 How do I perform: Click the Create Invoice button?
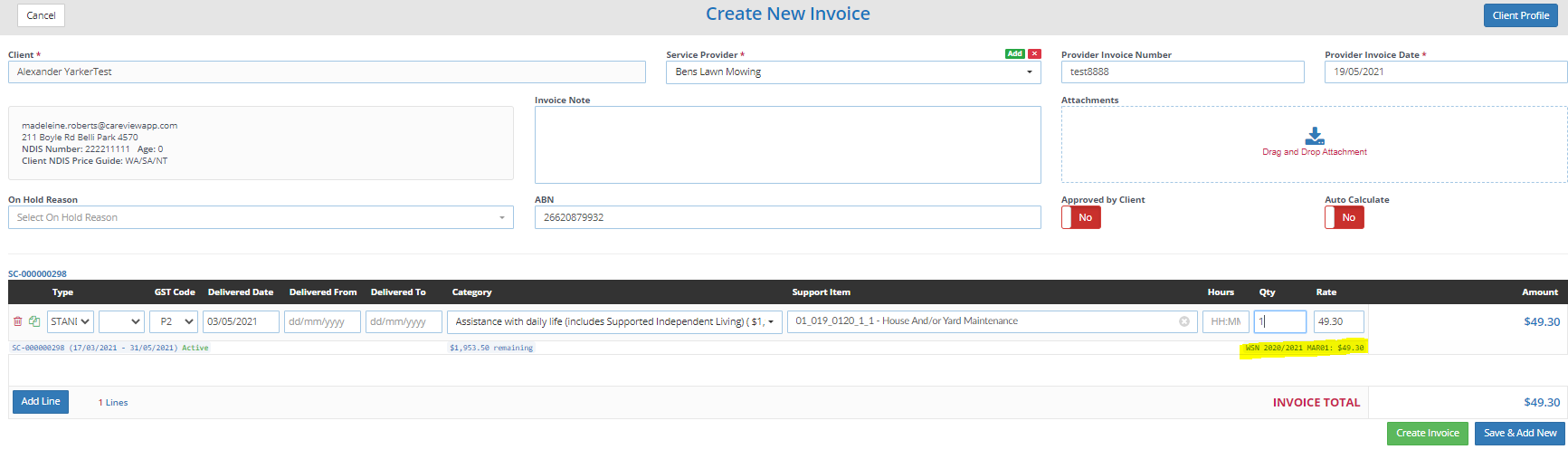[x=1428, y=433]
